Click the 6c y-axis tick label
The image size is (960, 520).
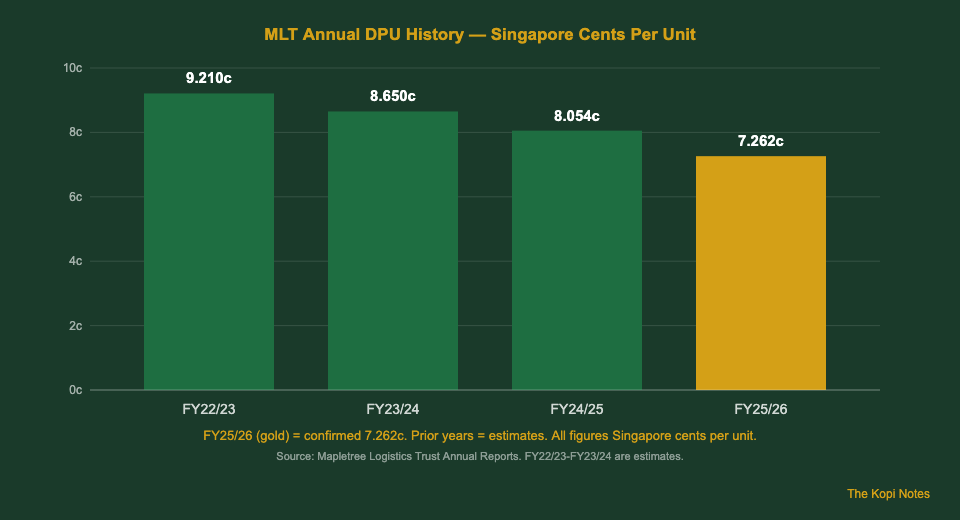tap(75, 197)
